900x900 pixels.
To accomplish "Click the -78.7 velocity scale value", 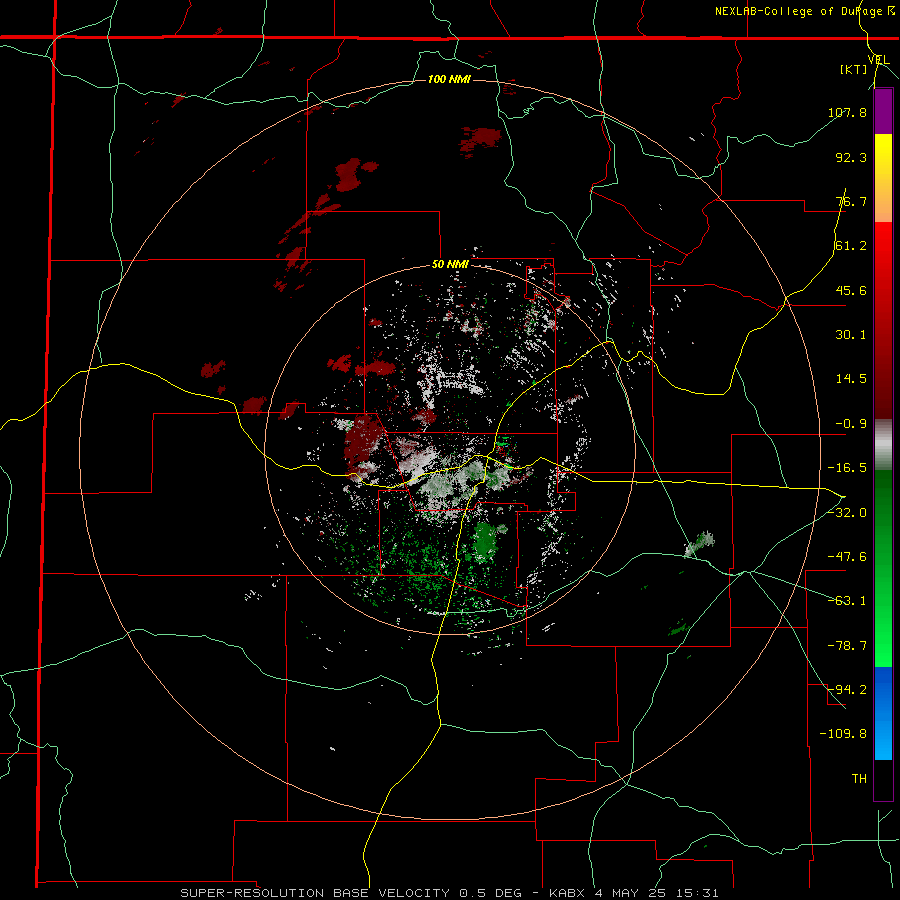I will coord(847,646).
